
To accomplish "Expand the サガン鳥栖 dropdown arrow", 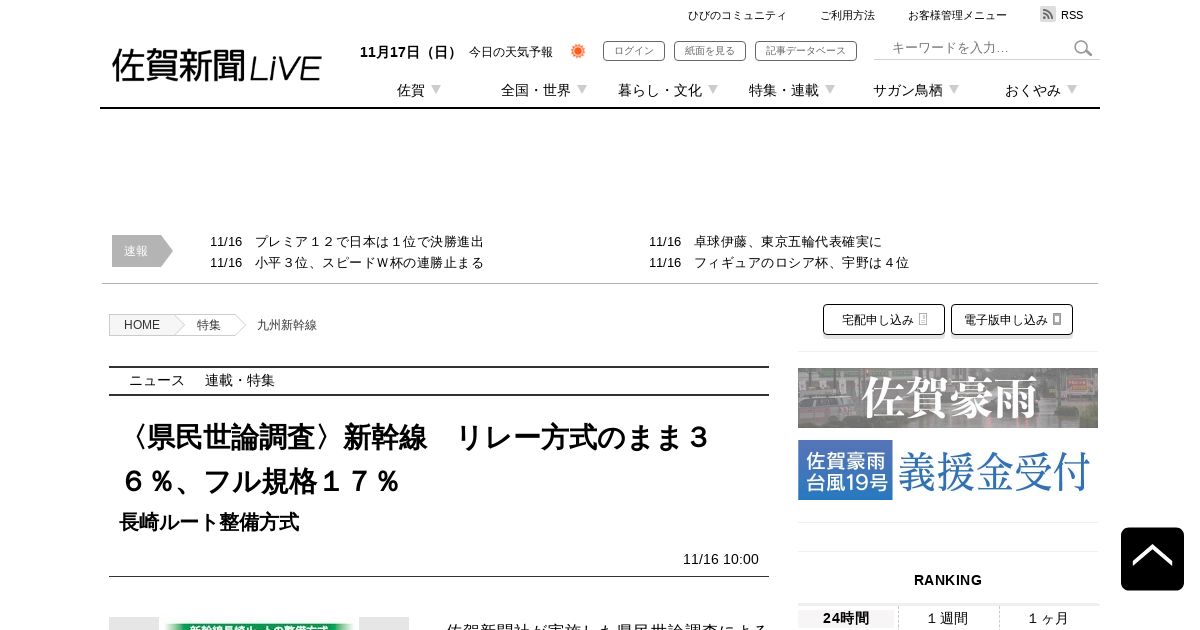I will (954, 89).
